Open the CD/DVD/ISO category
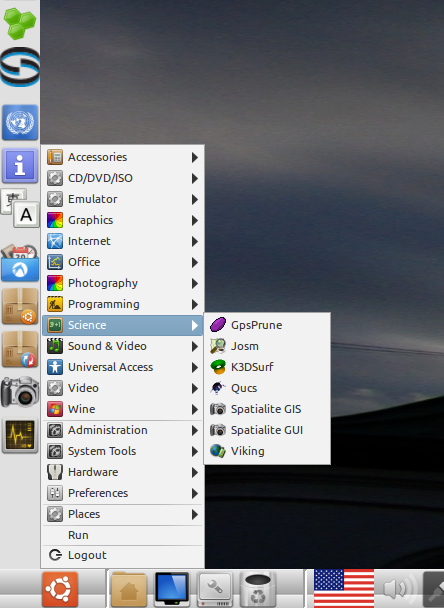The width and height of the screenshot is (444, 608). [x=123, y=178]
